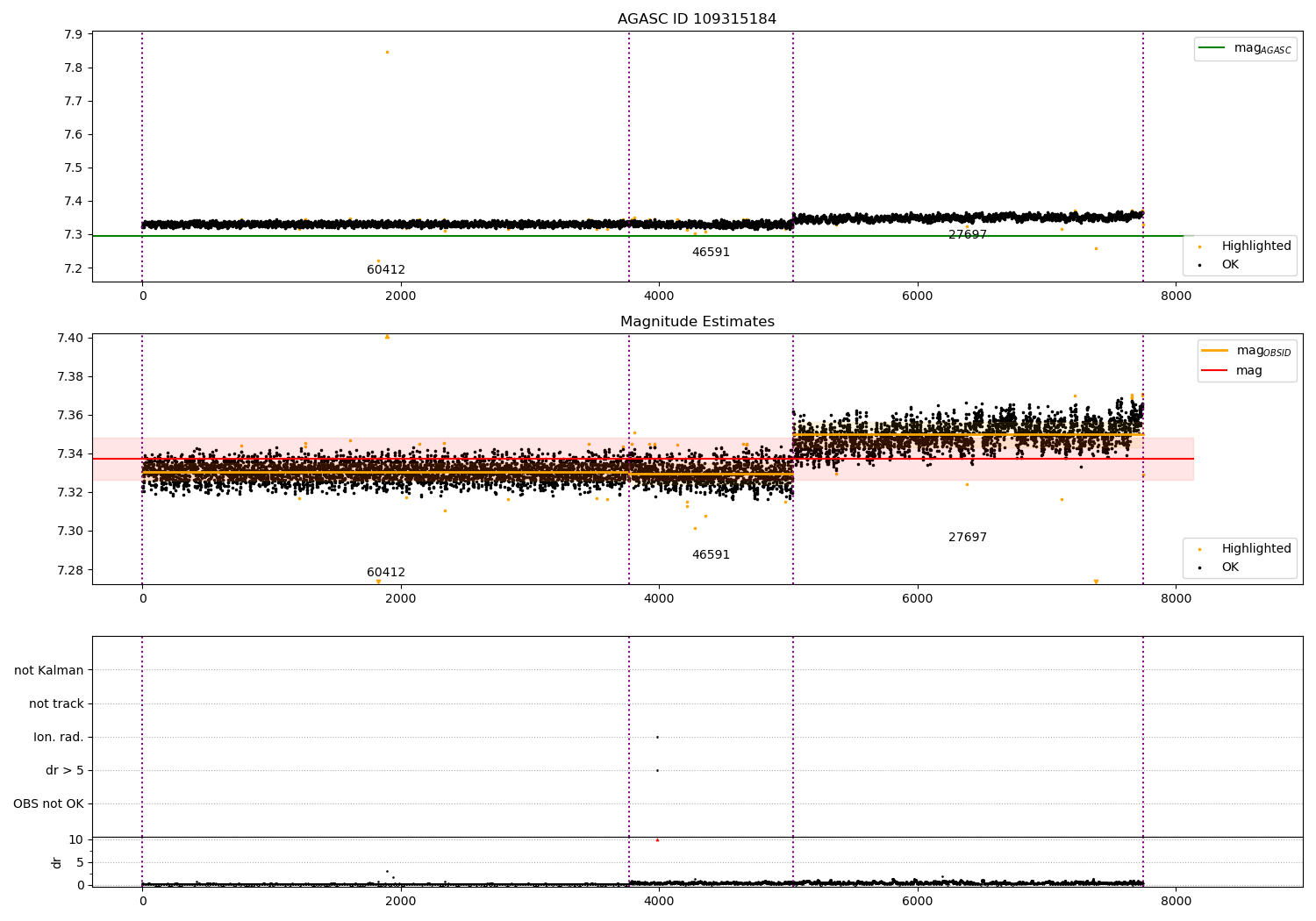The image size is (1316, 921).
Task: Click the 'not track' axis label
Action: pyautogui.click(x=56, y=703)
